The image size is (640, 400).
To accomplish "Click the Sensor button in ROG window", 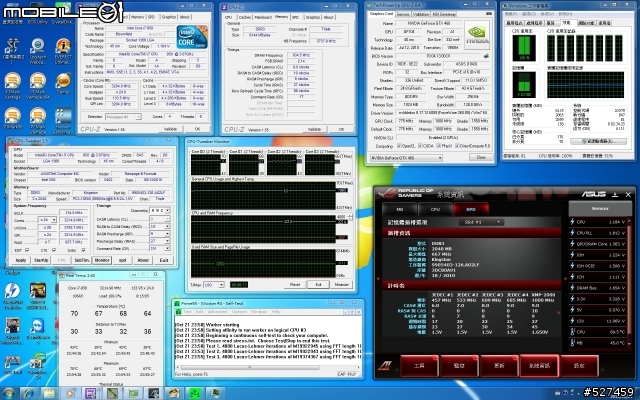I will click(600, 209).
